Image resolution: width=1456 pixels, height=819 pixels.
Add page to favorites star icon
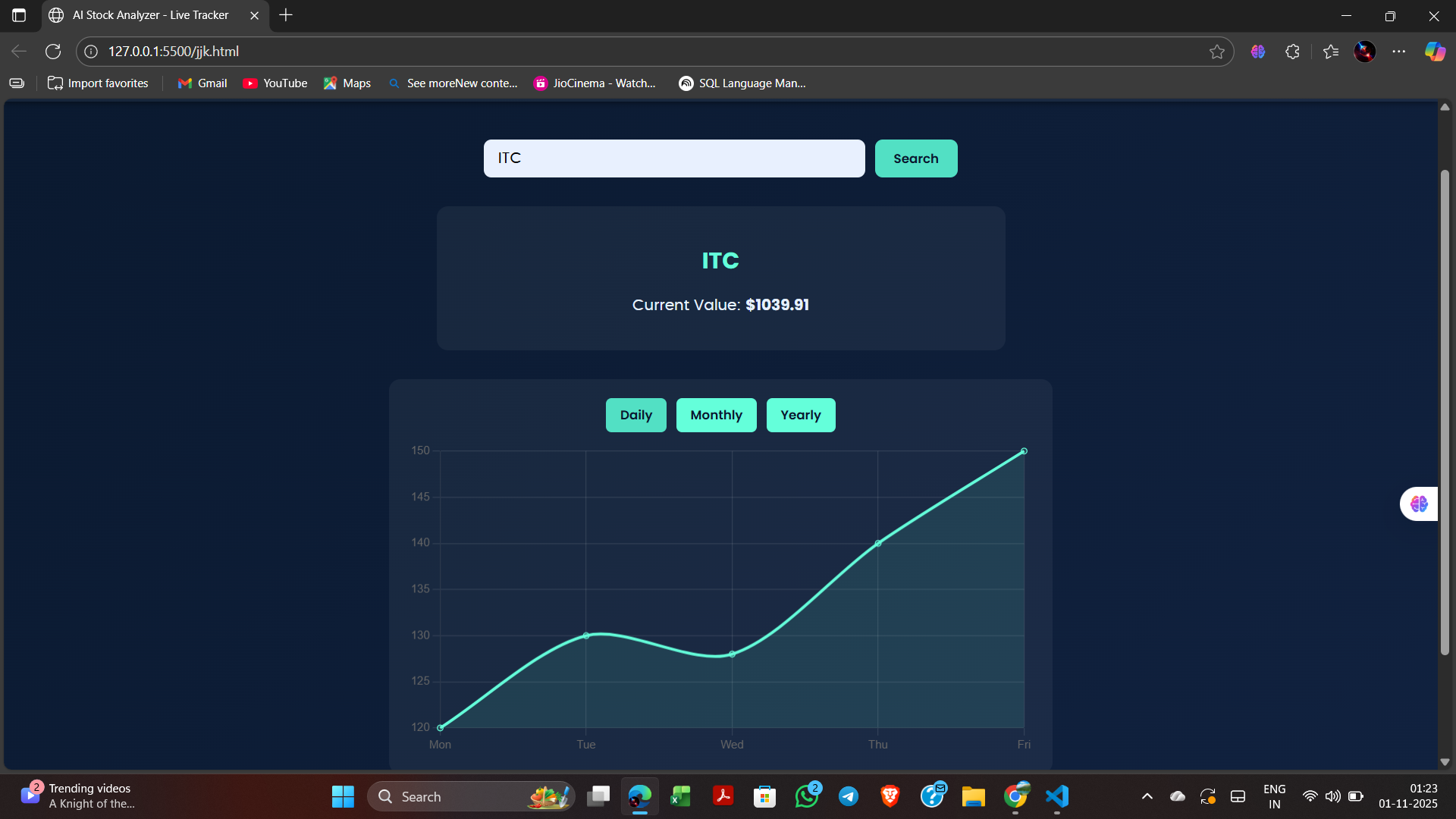tap(1217, 52)
